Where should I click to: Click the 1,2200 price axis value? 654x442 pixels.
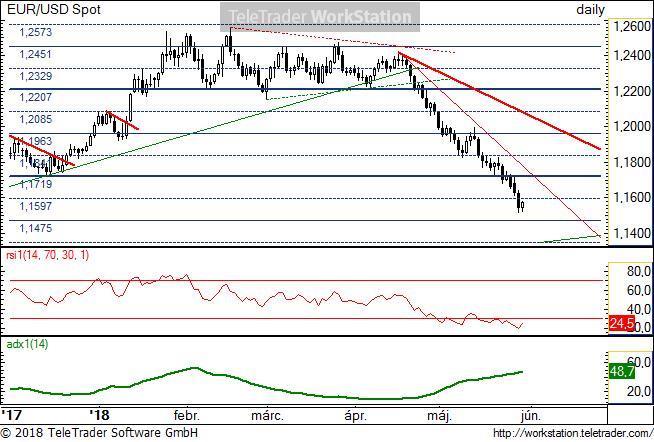click(x=632, y=90)
